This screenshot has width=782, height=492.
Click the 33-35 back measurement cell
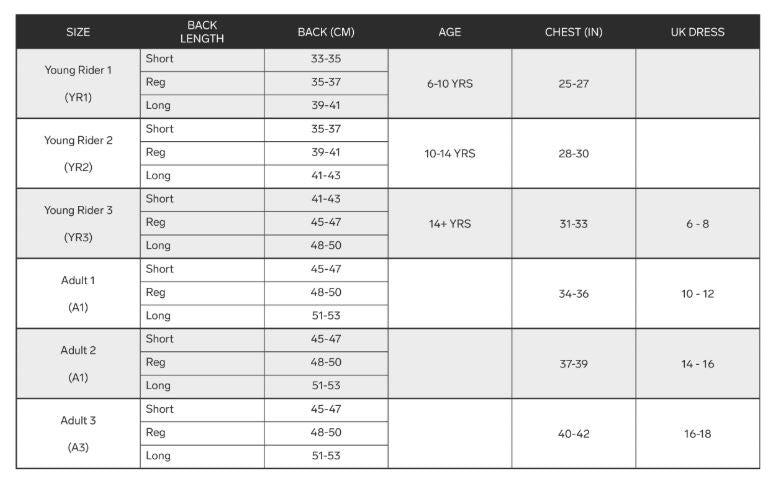(326, 59)
